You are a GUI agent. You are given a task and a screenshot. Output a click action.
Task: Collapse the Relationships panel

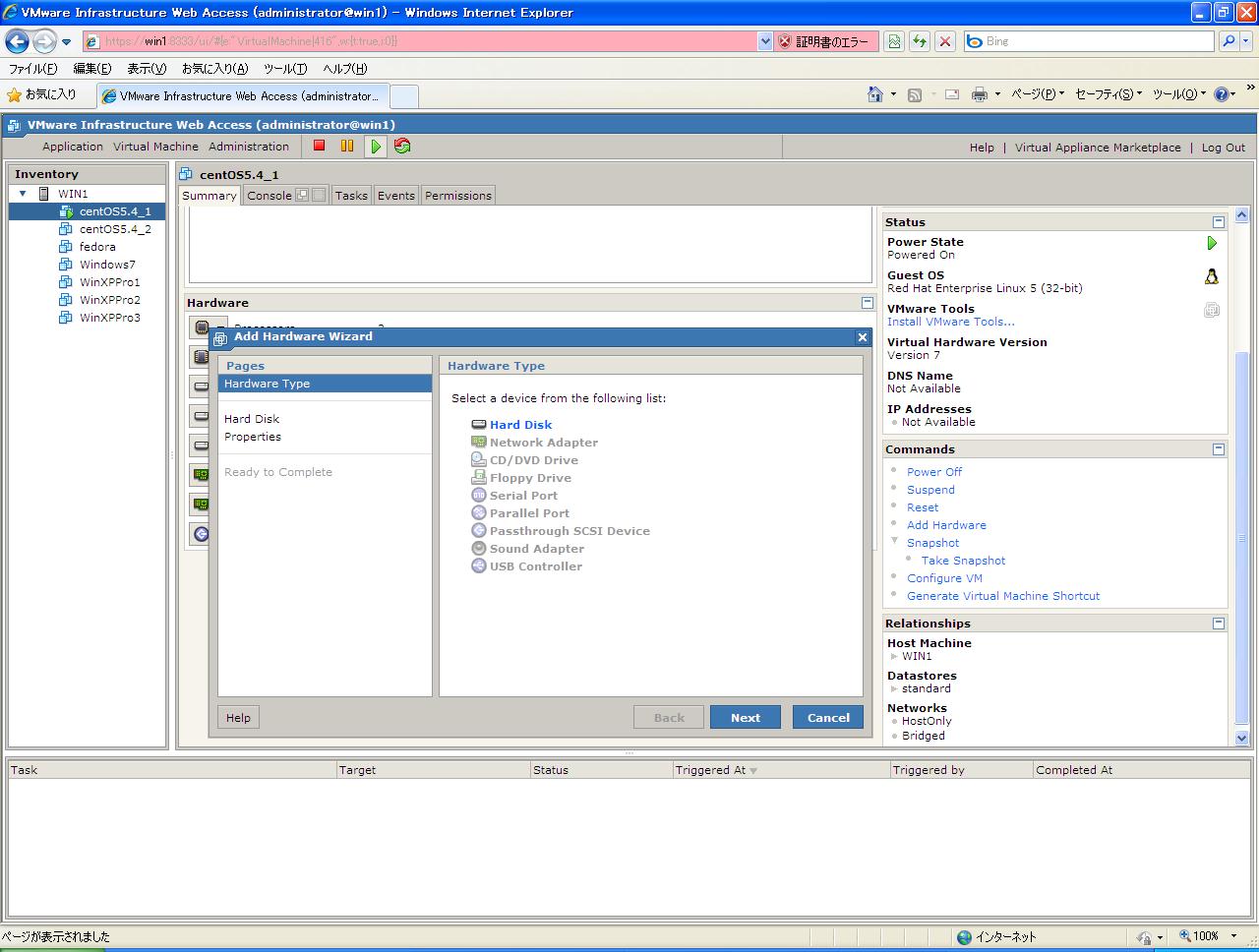click(x=1219, y=624)
